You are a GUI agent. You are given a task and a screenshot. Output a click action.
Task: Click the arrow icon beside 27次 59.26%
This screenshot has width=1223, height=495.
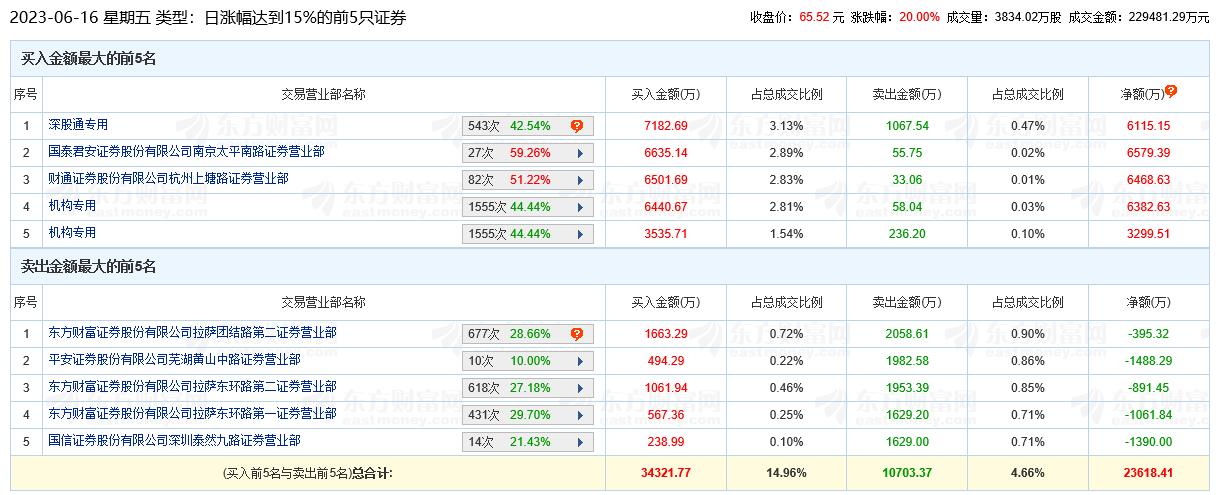[578, 153]
